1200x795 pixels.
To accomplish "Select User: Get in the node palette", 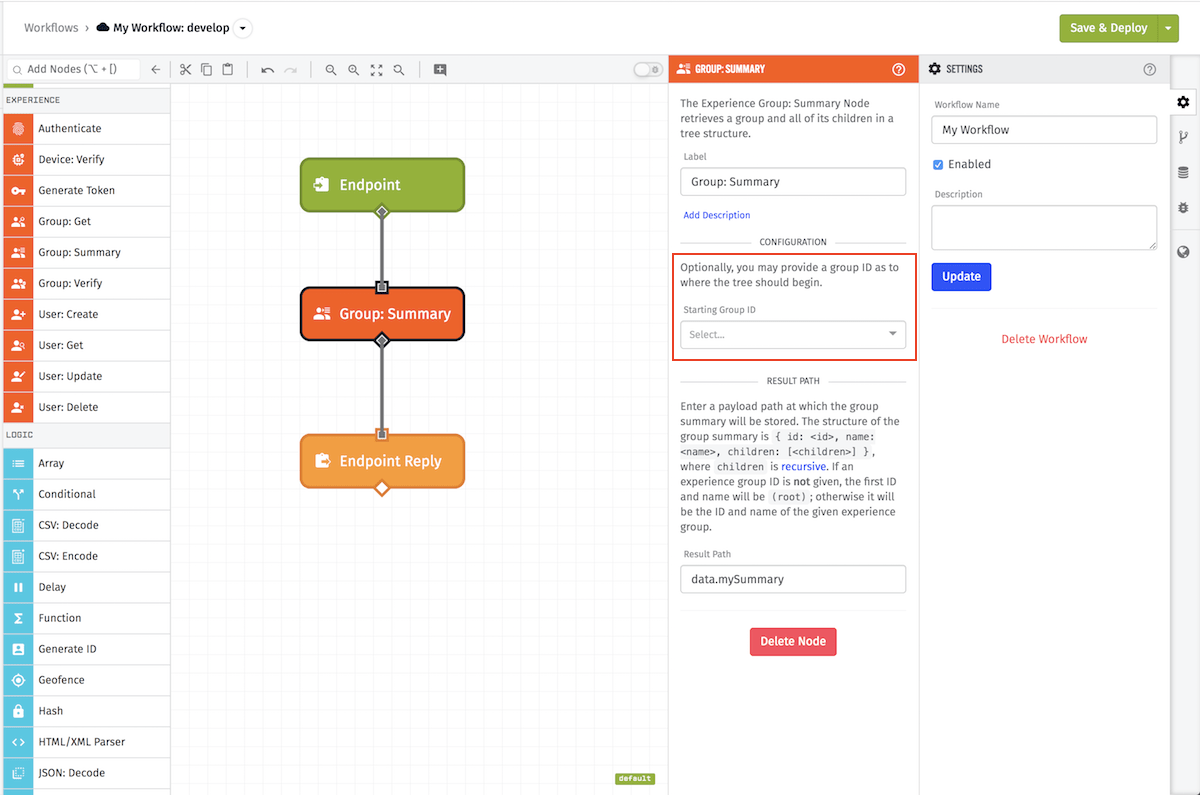I will coord(86,345).
